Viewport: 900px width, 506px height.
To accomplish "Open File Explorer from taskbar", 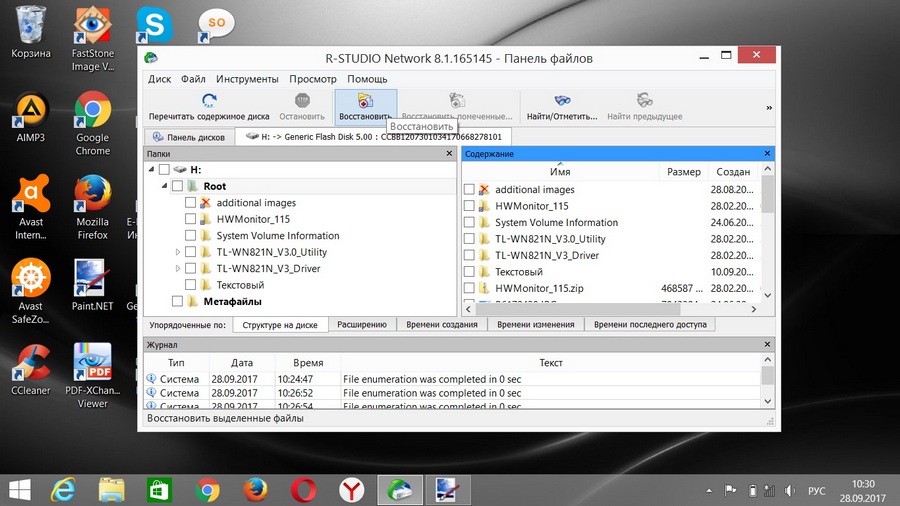I will (111, 490).
